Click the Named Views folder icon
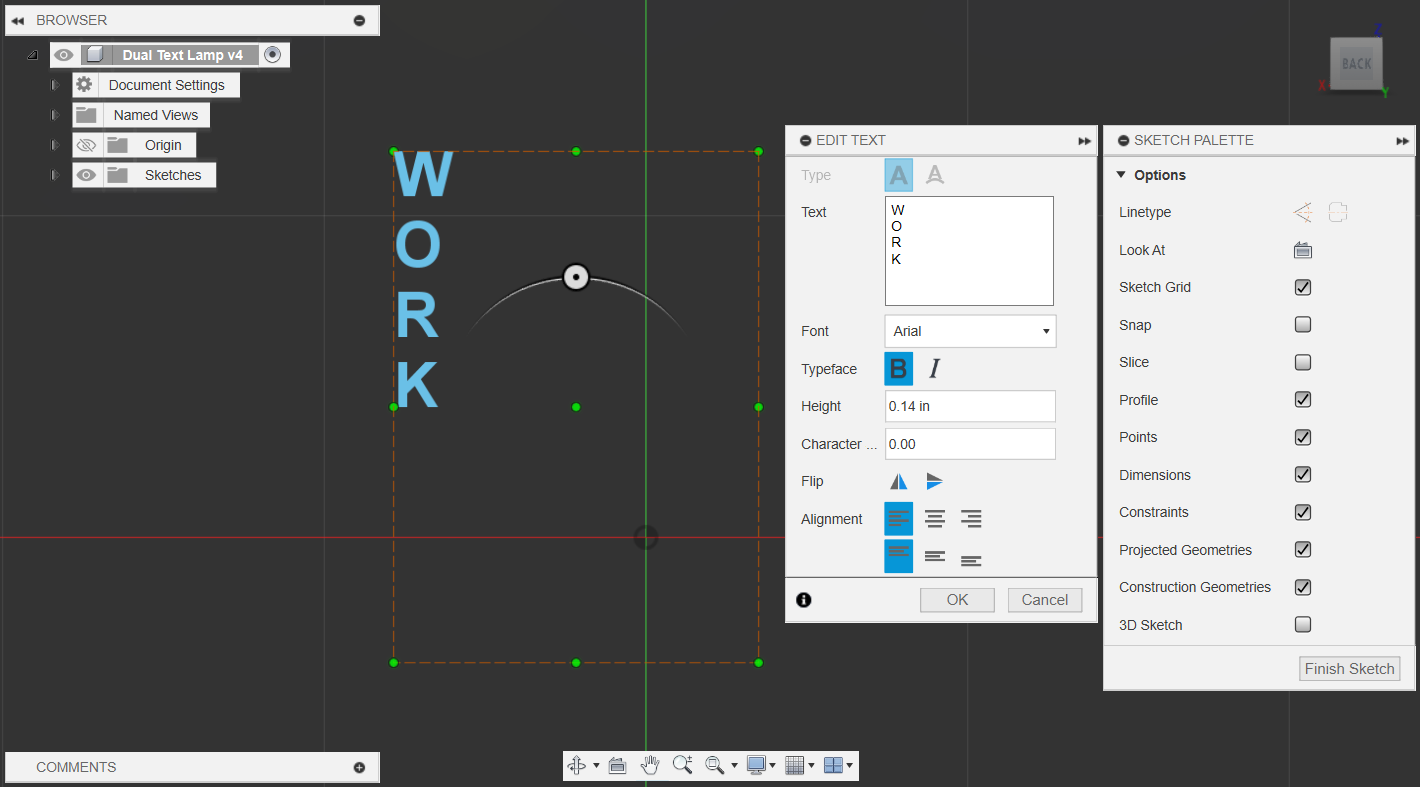 pyautogui.click(x=86, y=115)
